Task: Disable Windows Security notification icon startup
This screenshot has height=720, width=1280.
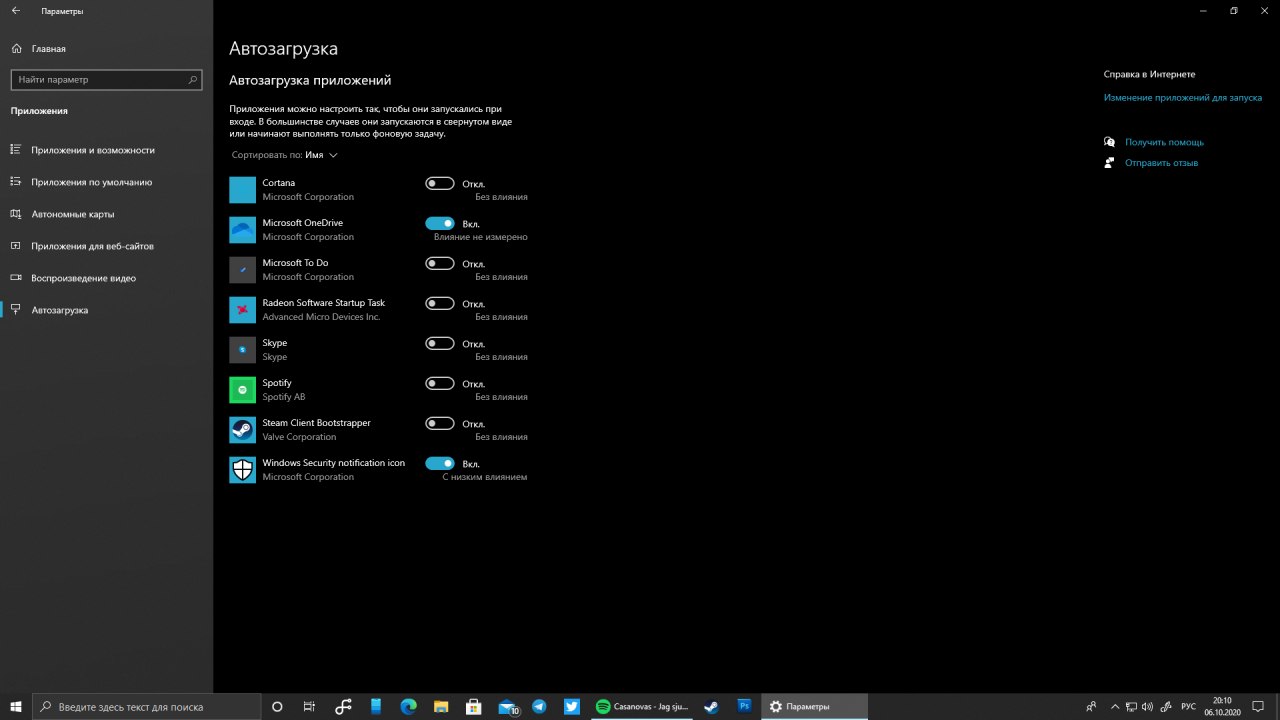Action: pos(440,463)
